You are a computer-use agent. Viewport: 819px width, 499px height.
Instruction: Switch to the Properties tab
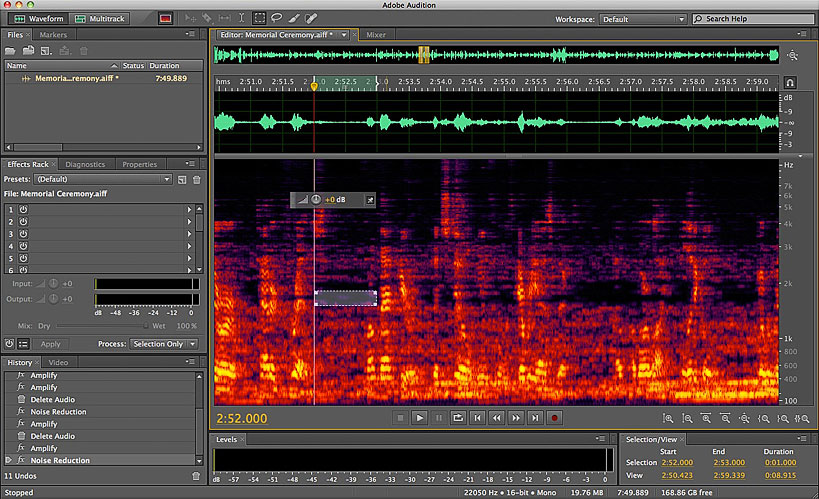[139, 164]
